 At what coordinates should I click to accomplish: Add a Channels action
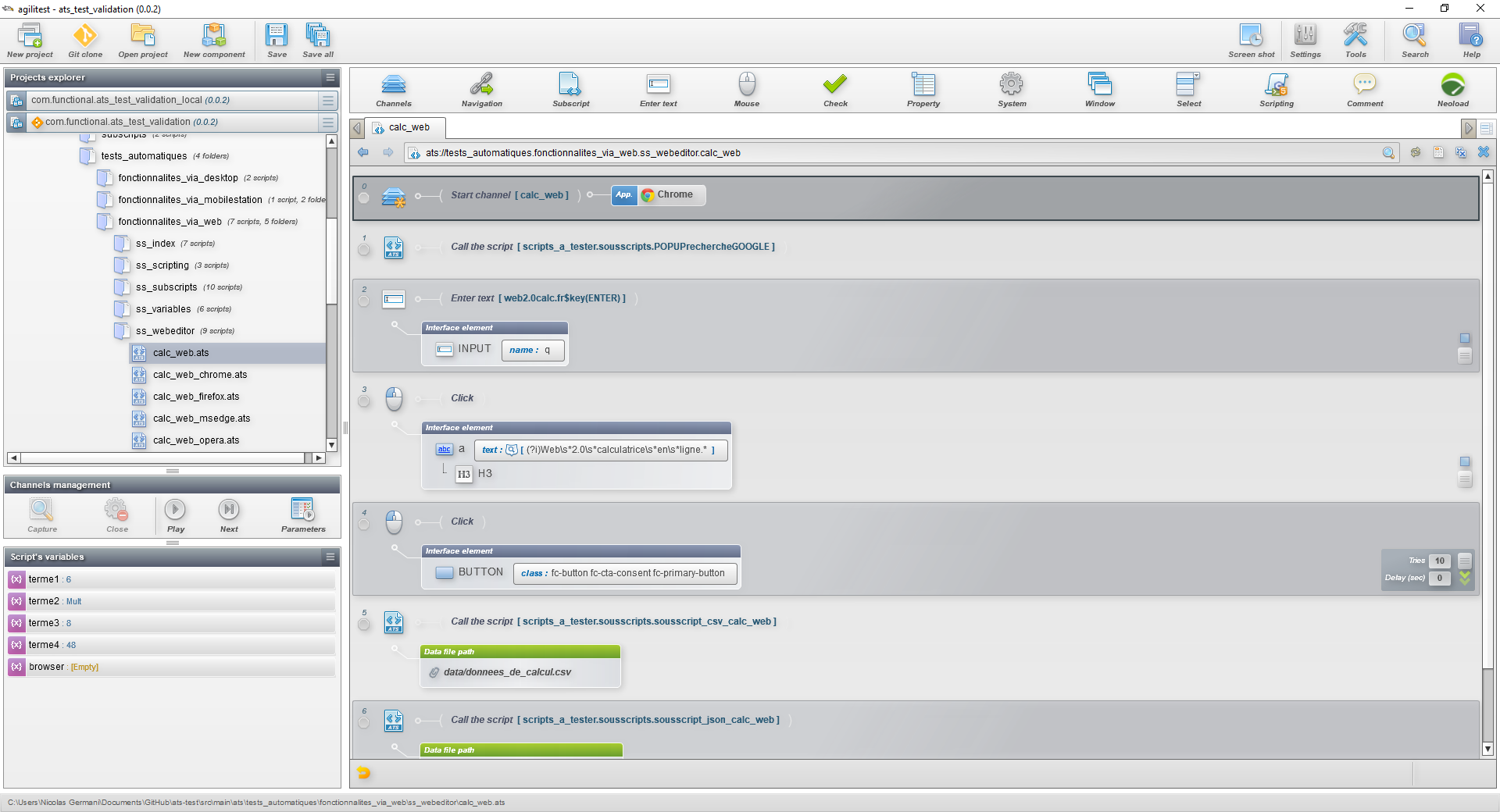[394, 90]
